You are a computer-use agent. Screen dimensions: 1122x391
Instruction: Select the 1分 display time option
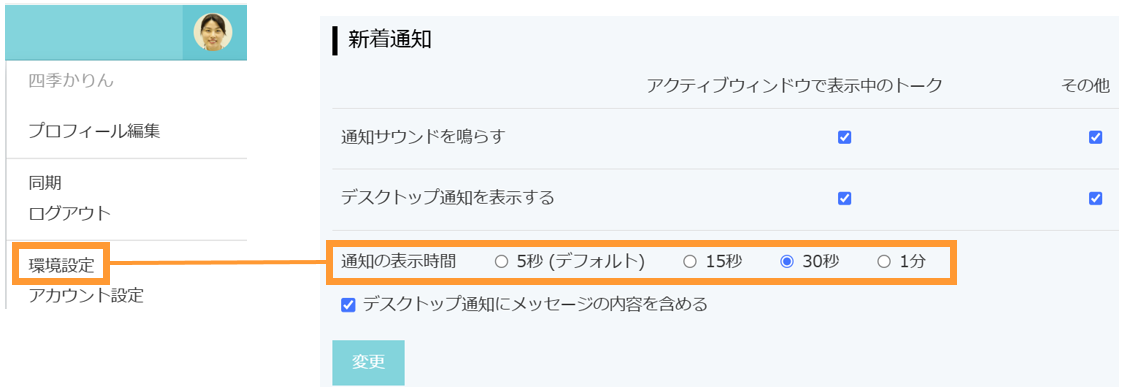884,262
